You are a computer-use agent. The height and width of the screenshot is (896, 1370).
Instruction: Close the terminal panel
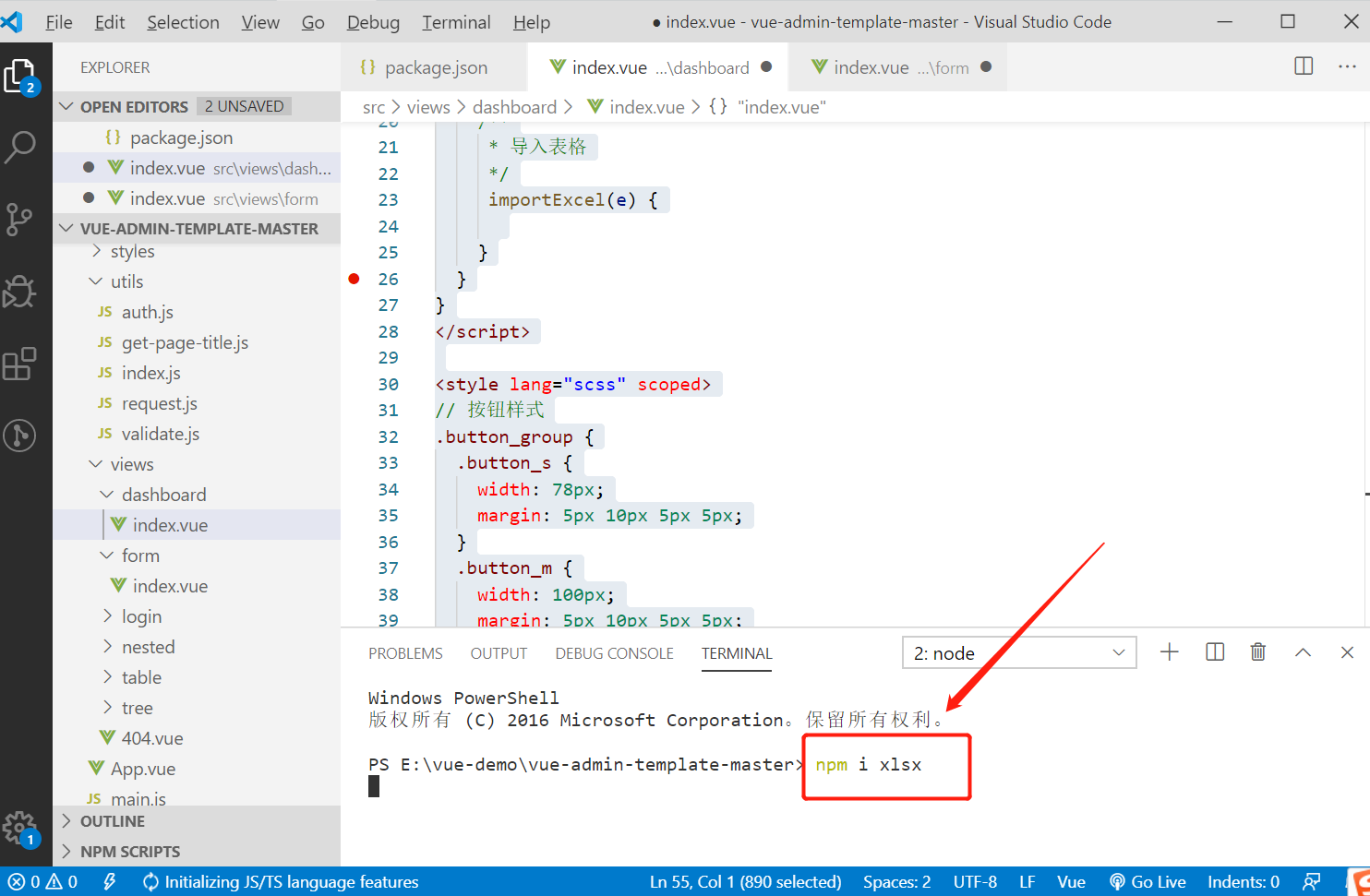1347,652
